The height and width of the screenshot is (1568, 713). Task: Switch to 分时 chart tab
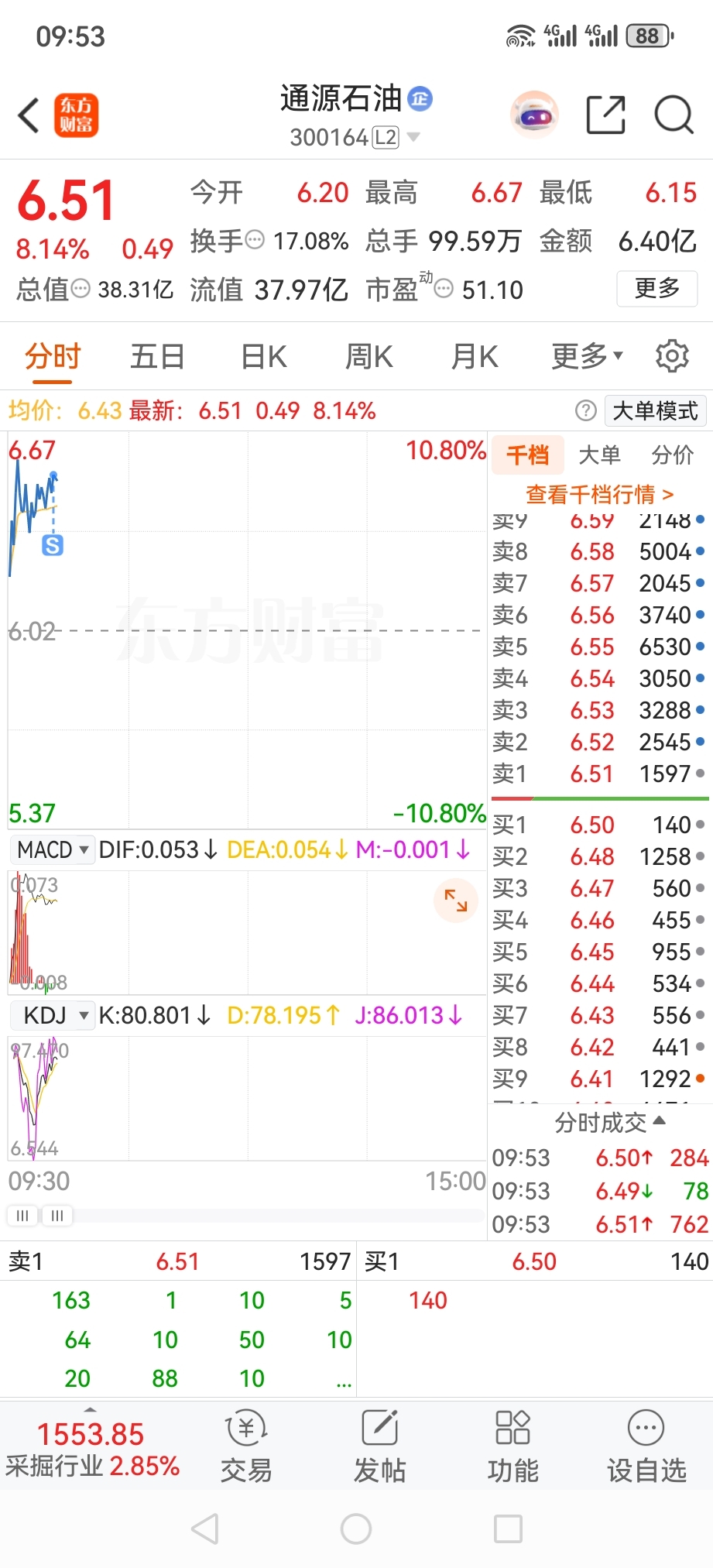[53, 356]
